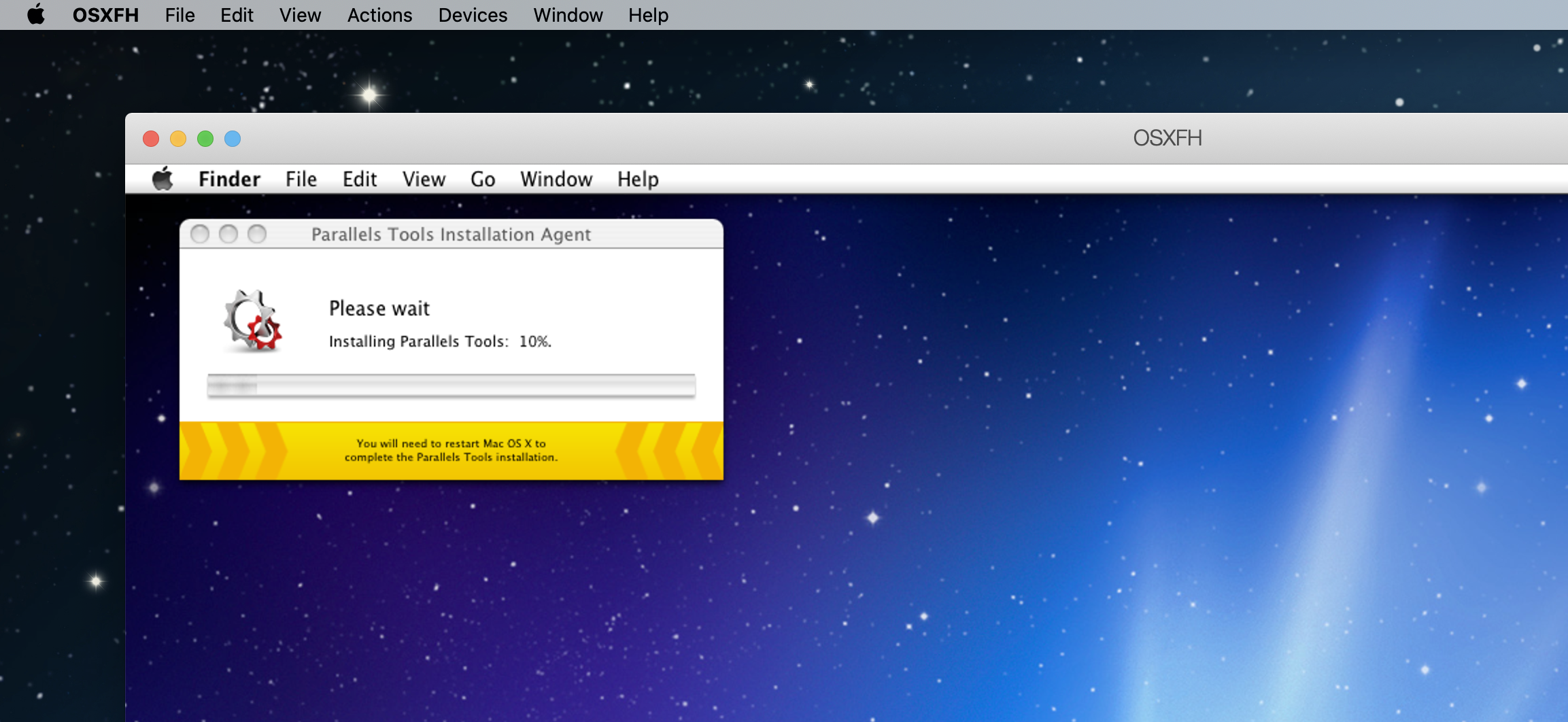
Task: Click the yellow restart notice text
Action: [x=451, y=450]
